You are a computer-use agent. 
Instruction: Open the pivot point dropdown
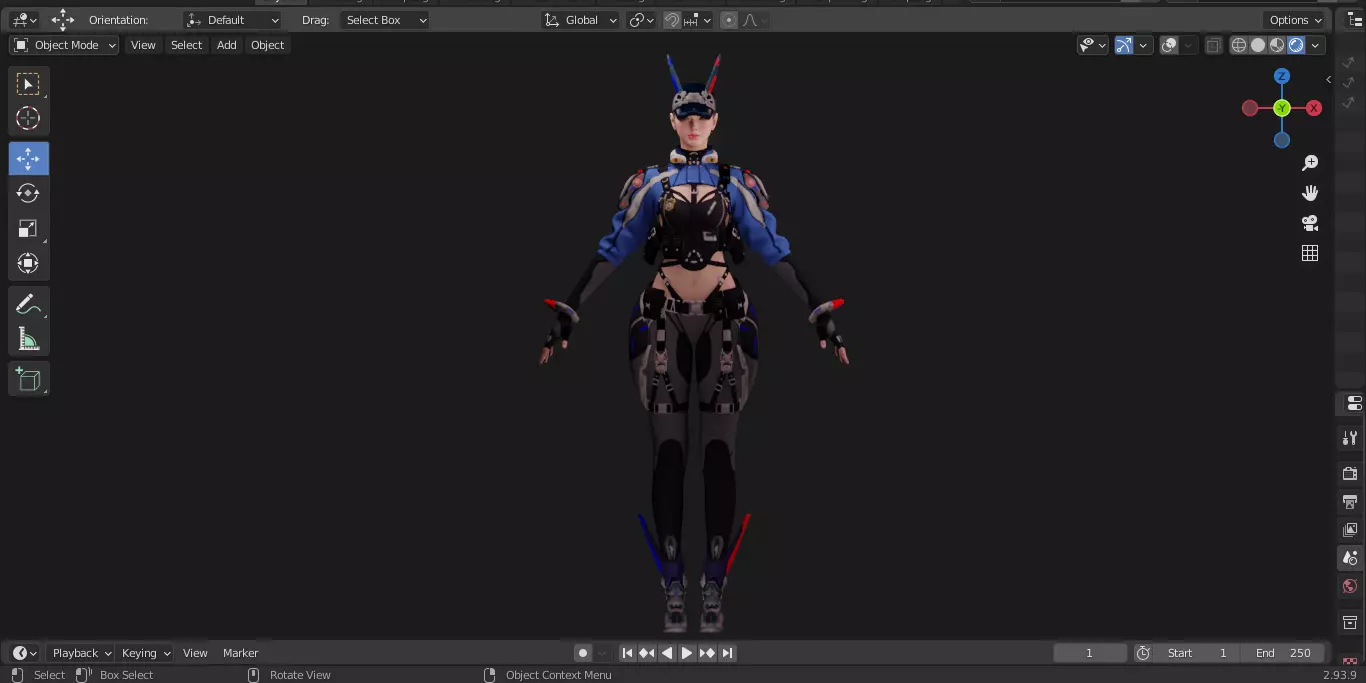tap(641, 20)
